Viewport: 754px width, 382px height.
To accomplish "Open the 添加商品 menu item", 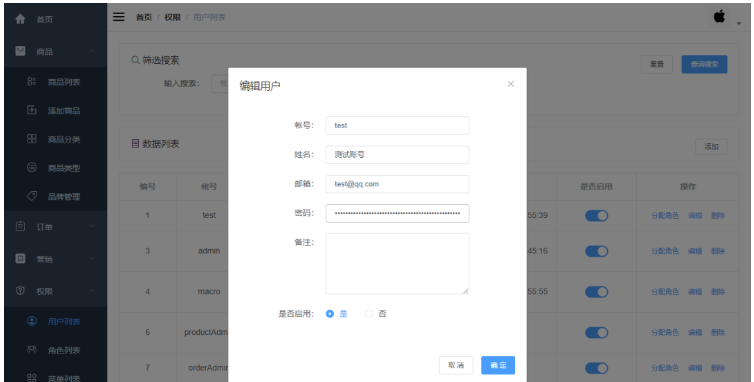I will pyautogui.click(x=55, y=110).
